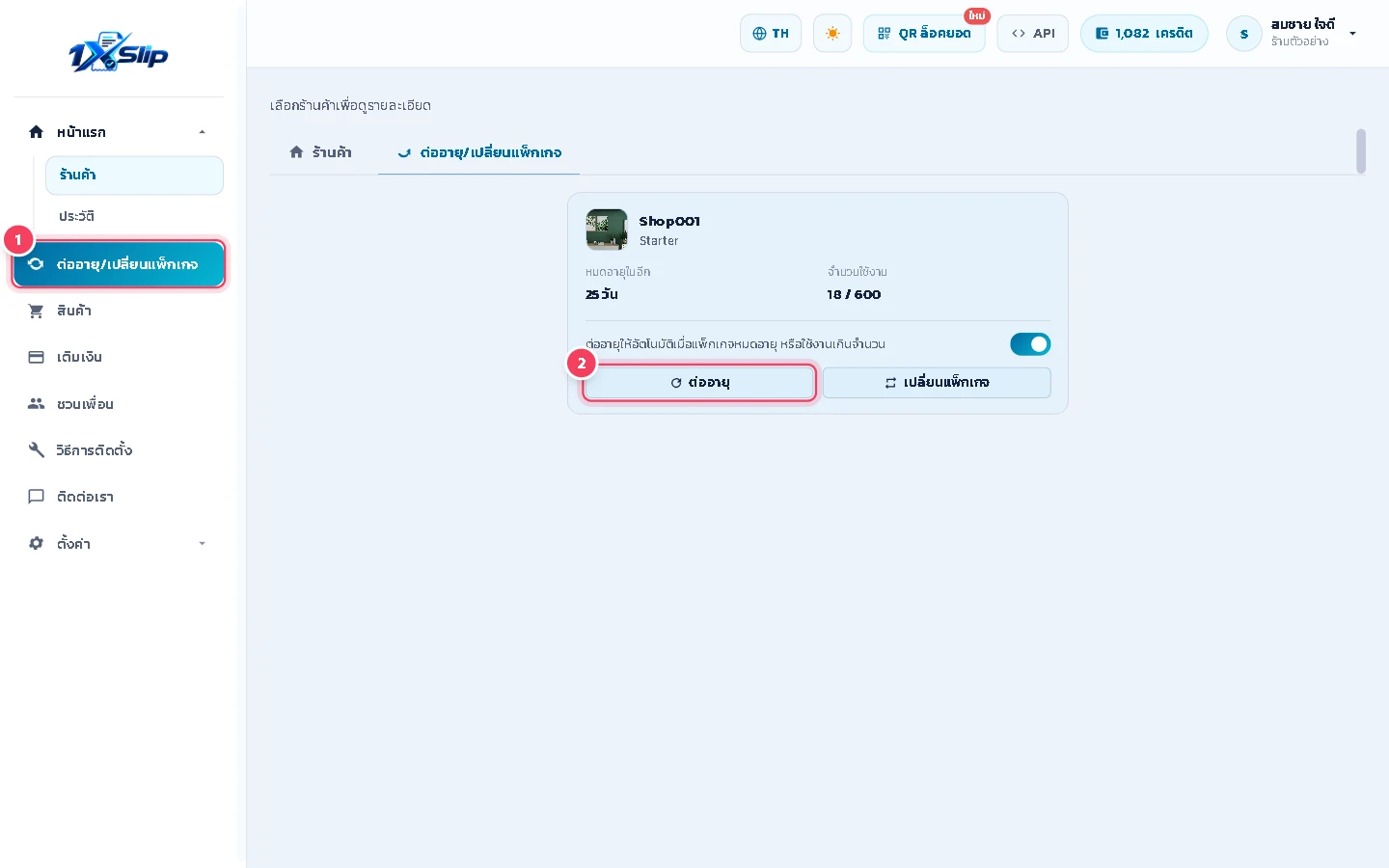
Task: Open วิธีการติดตั้ง with wrench icon
Action: coord(119,450)
